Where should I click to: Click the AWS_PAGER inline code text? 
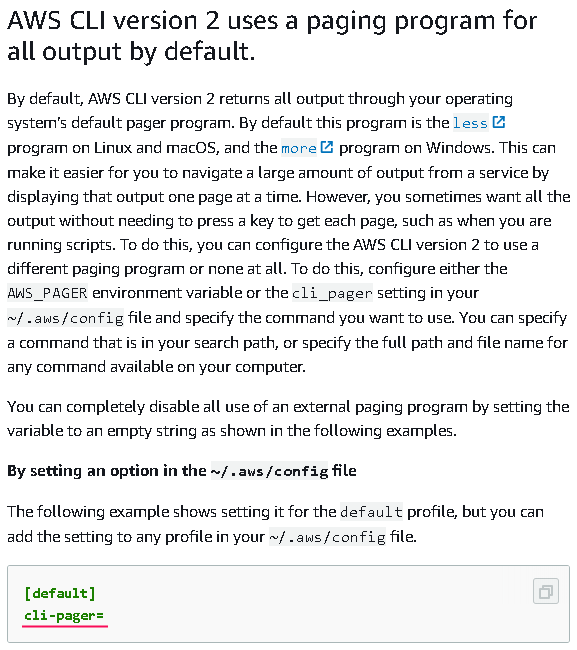point(47,293)
